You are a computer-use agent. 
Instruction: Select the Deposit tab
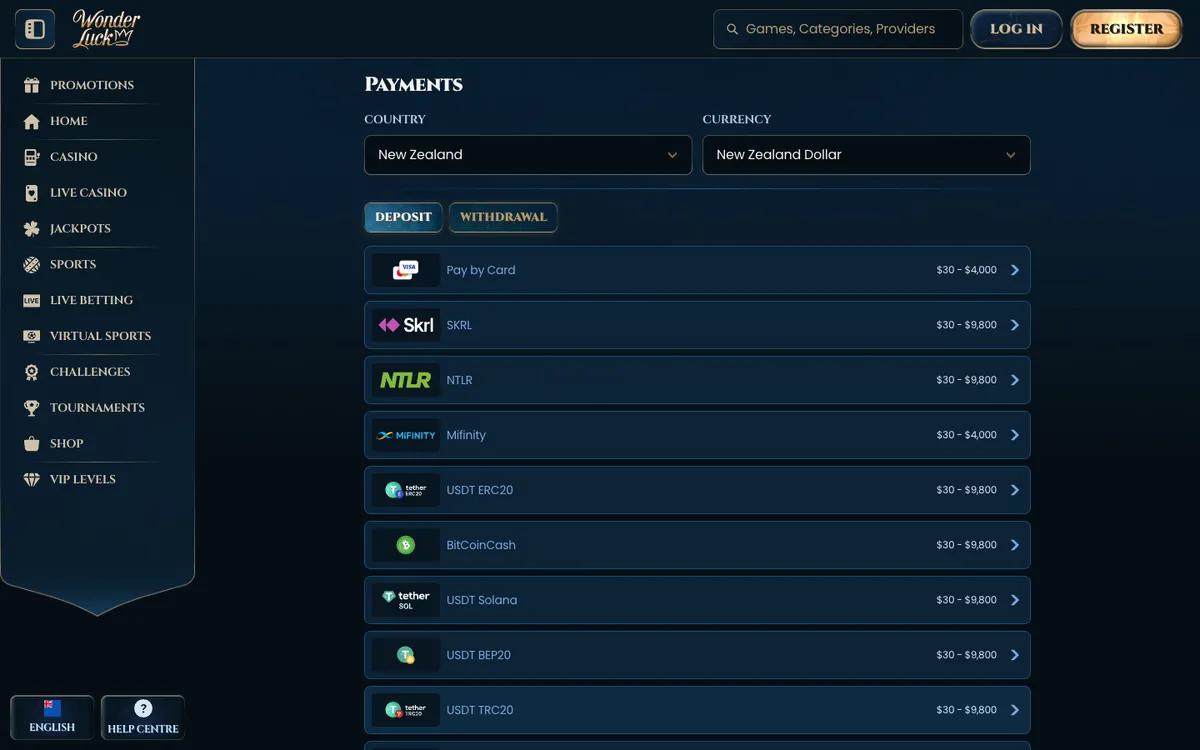pyautogui.click(x=403, y=217)
